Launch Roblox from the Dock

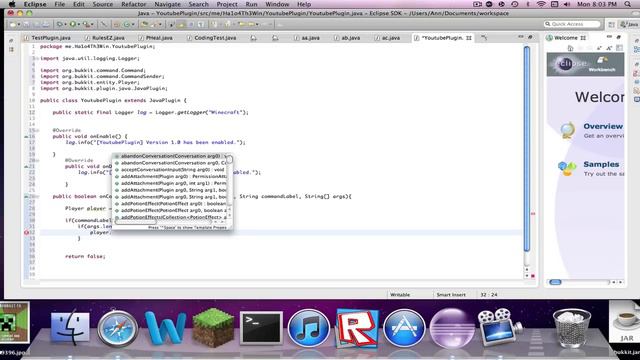point(357,328)
